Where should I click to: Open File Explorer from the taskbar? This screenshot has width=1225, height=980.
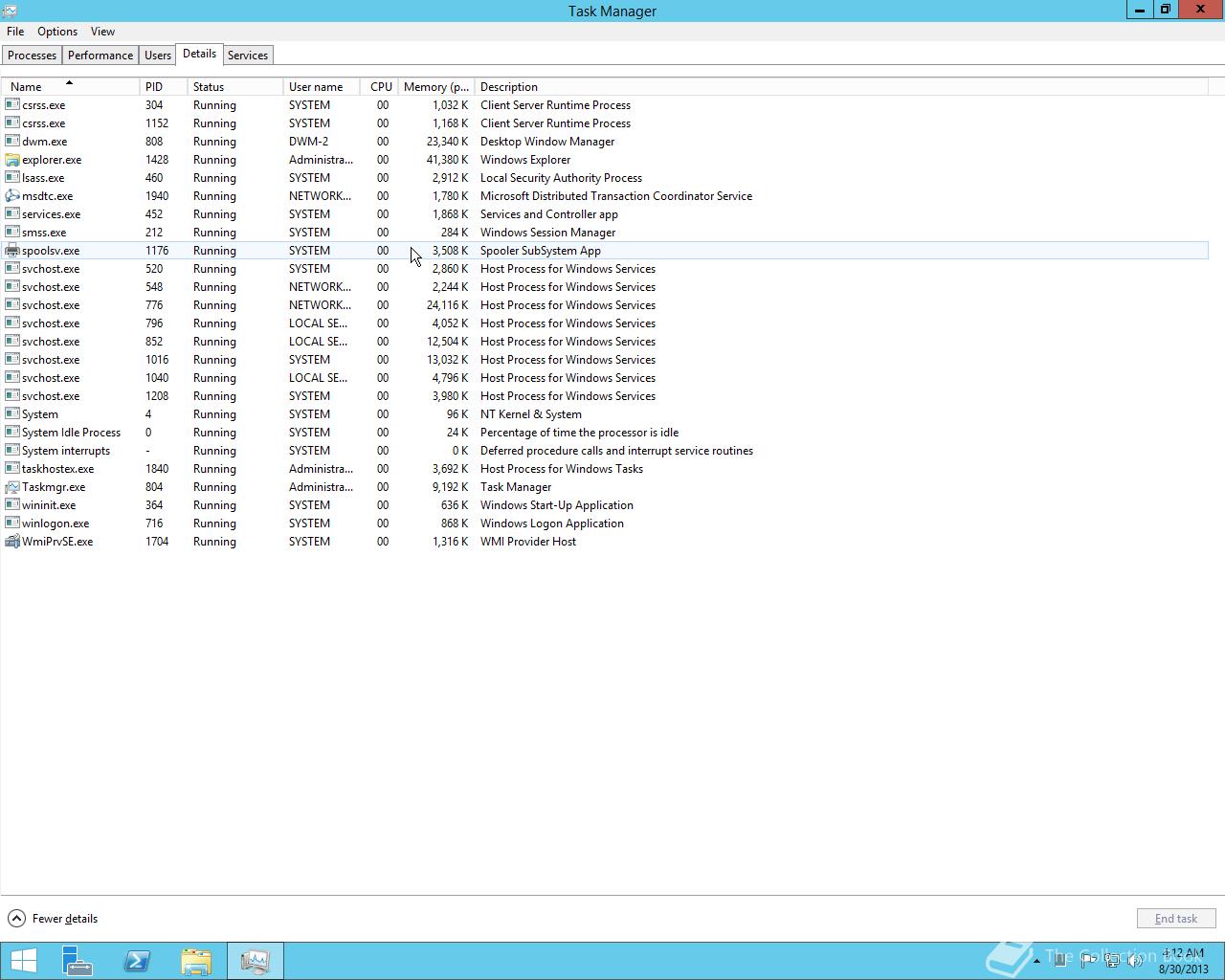[196, 961]
